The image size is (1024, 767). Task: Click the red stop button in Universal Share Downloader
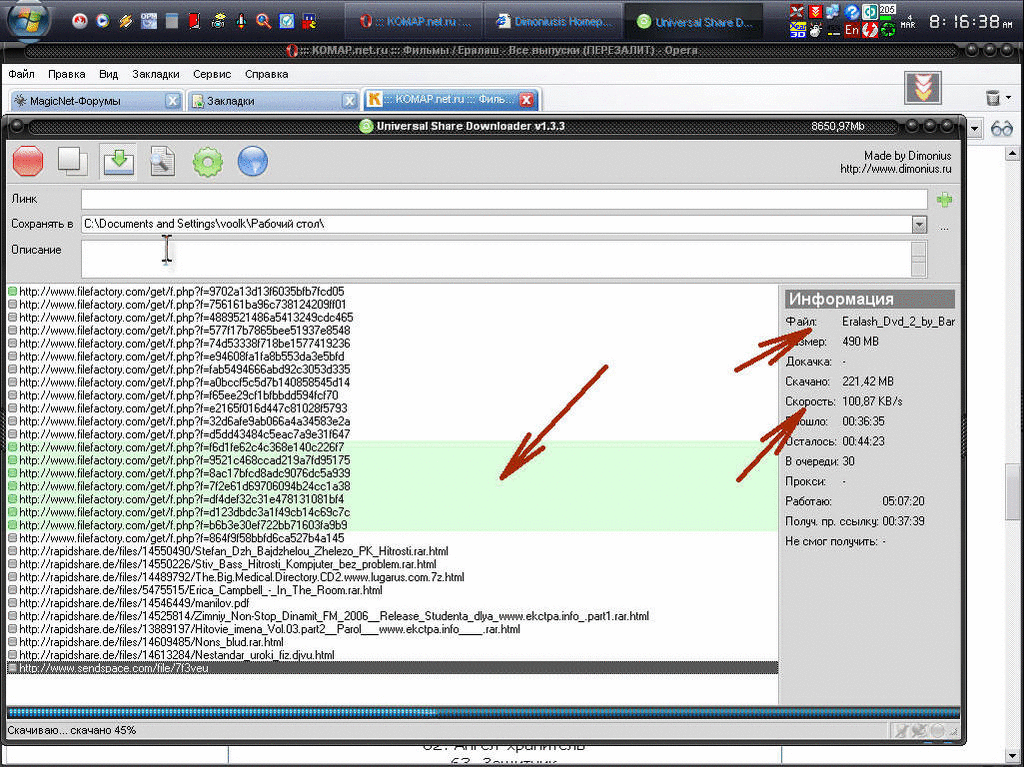pyautogui.click(x=28, y=161)
